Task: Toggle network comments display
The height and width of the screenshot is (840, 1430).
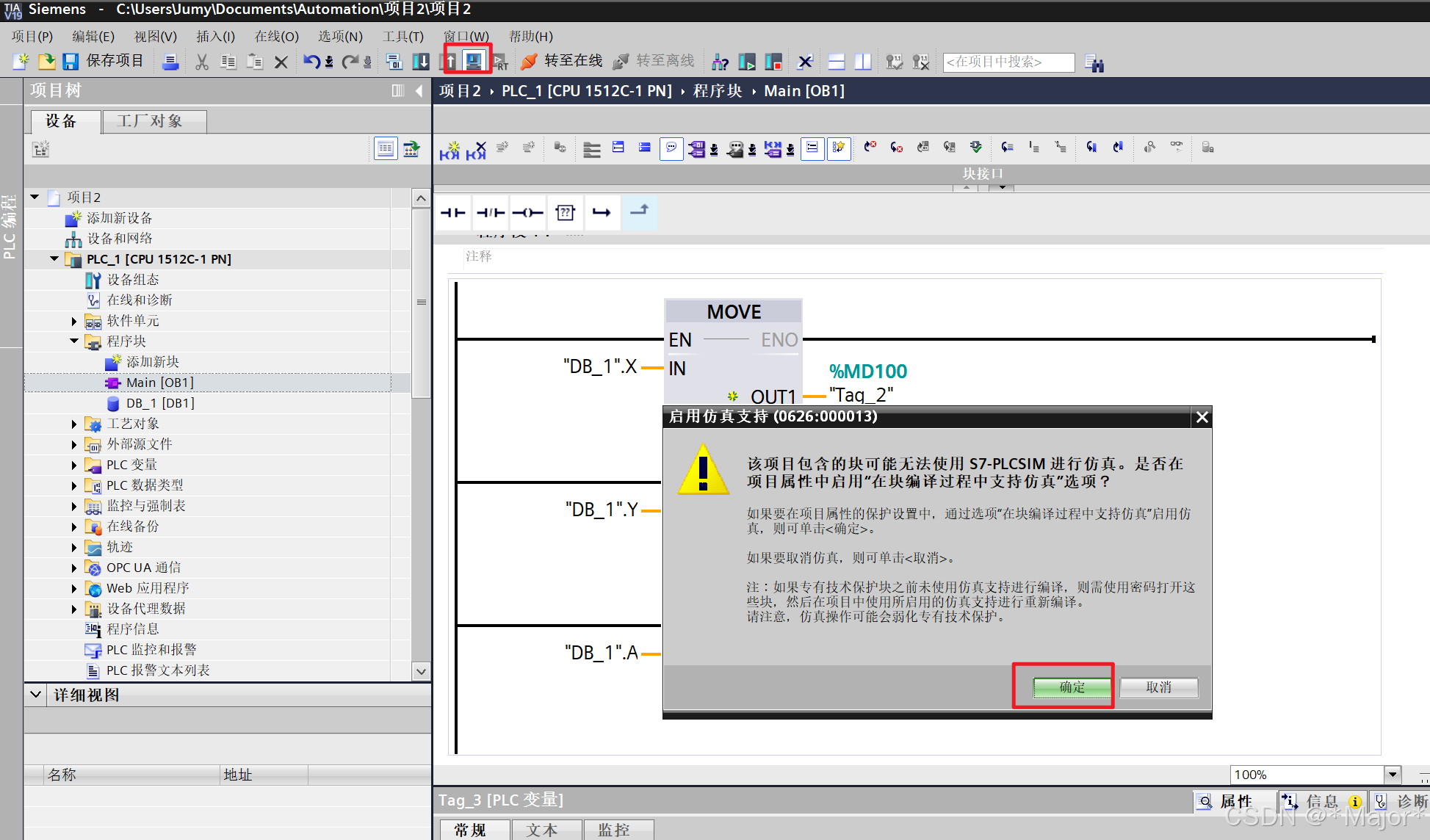Action: tap(671, 148)
